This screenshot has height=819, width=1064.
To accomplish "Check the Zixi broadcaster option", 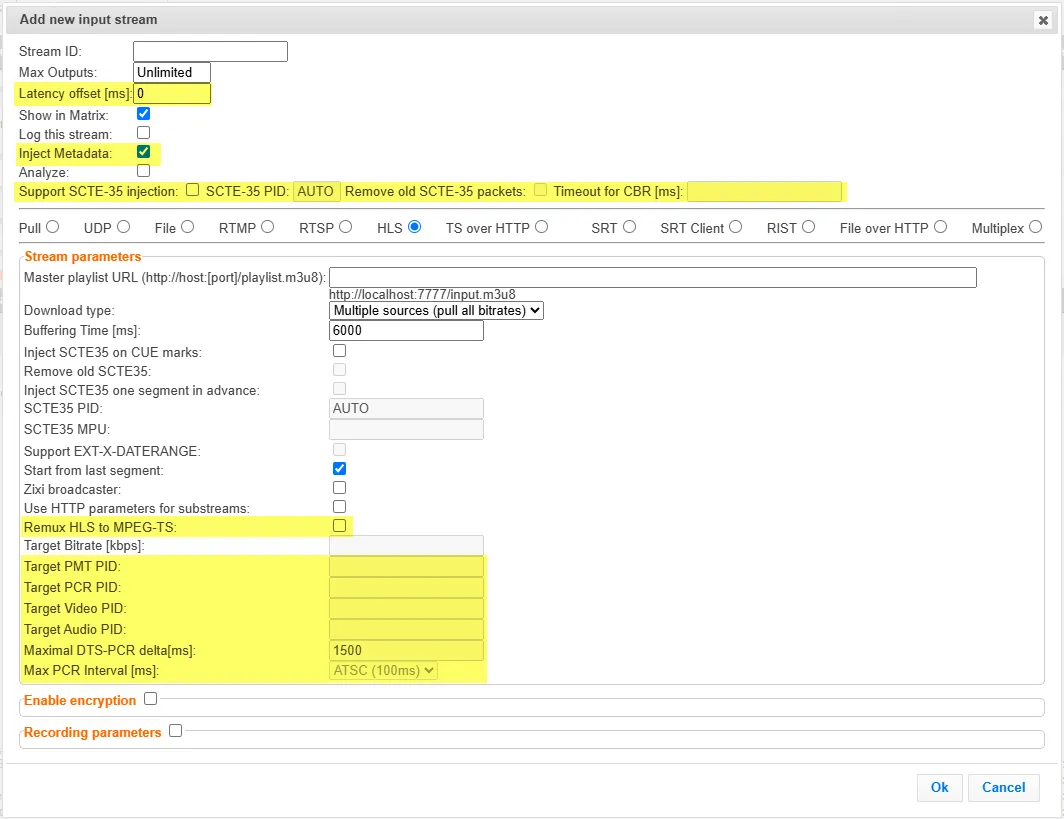I will click(x=339, y=488).
